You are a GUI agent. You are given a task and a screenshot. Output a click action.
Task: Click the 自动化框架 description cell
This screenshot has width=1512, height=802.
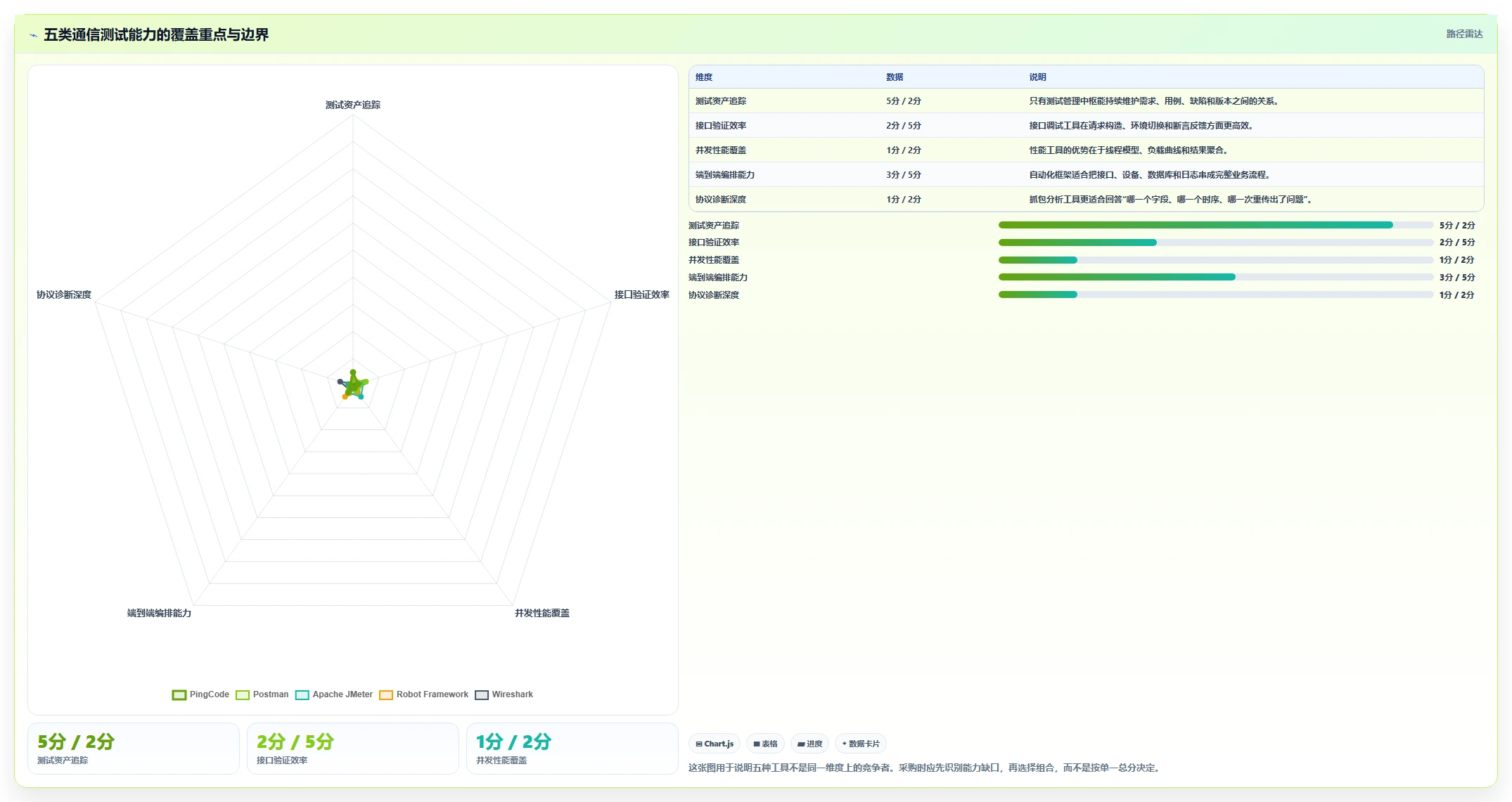click(1151, 175)
